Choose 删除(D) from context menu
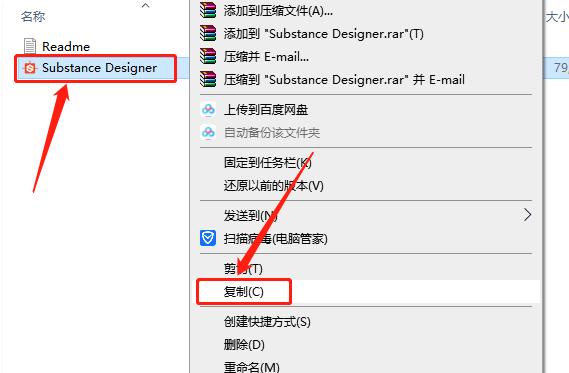This screenshot has width=569, height=373. 366,344
